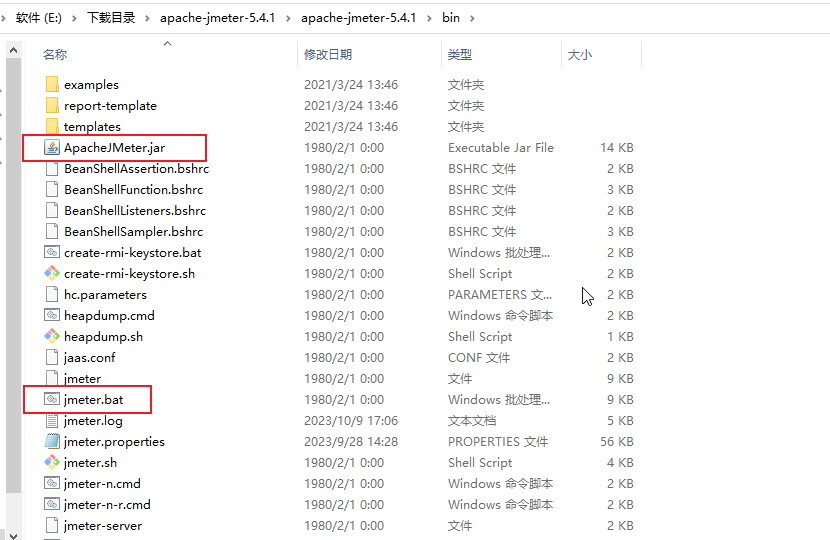Click the Executable Jar File type cell
This screenshot has height=540, width=830.
tap(501, 148)
